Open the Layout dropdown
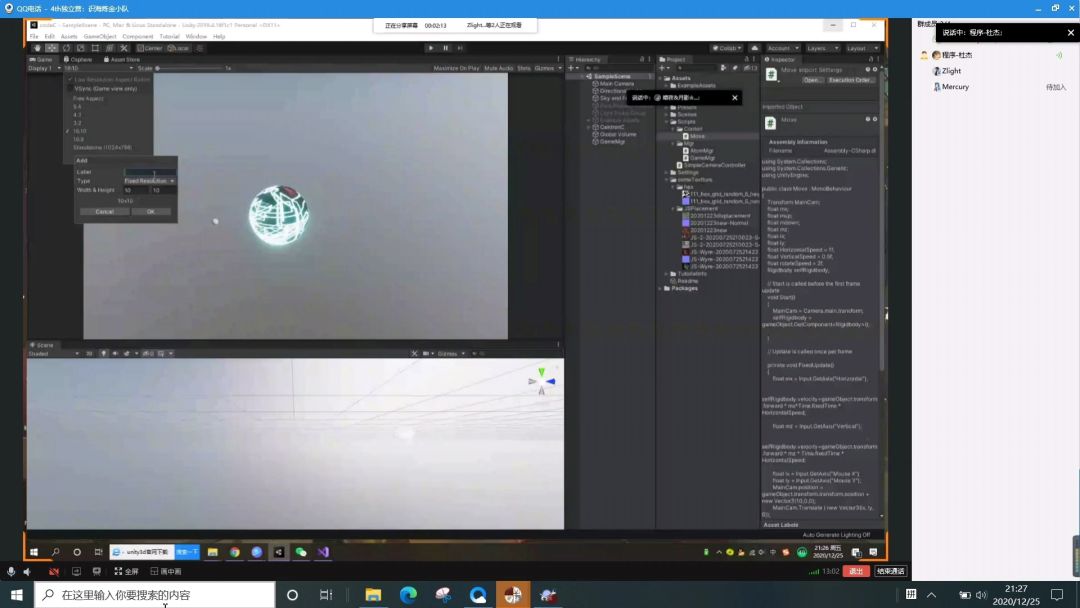The width and height of the screenshot is (1080, 608). tap(859, 48)
